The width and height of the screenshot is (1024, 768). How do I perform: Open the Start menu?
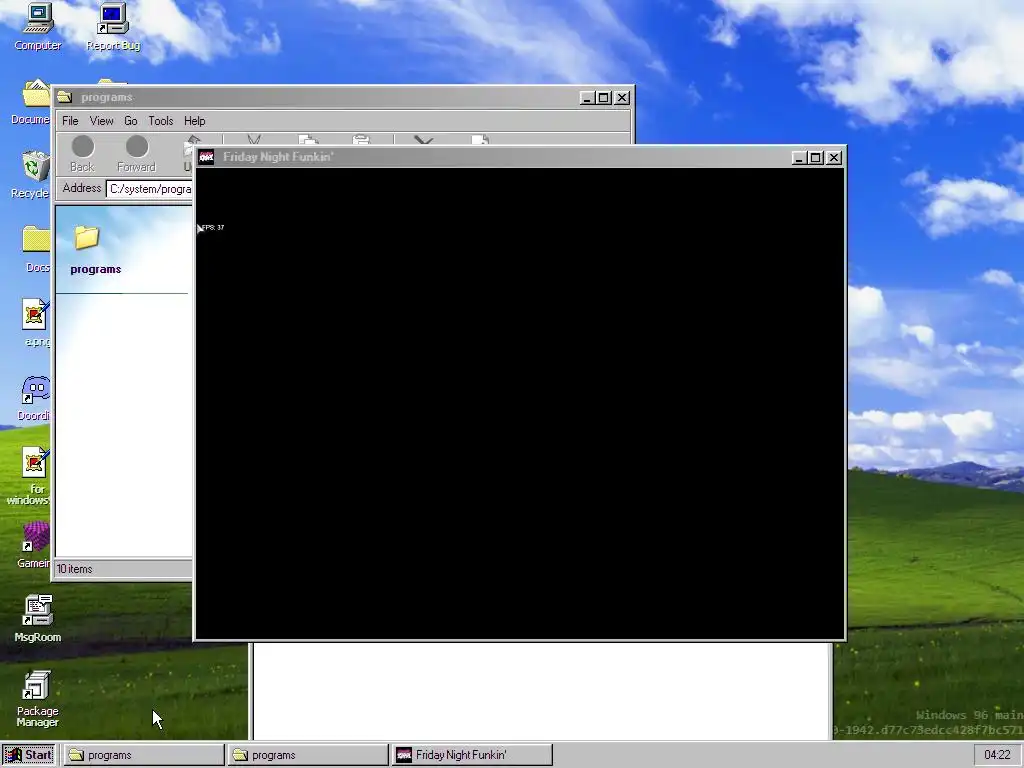pyautogui.click(x=29, y=755)
